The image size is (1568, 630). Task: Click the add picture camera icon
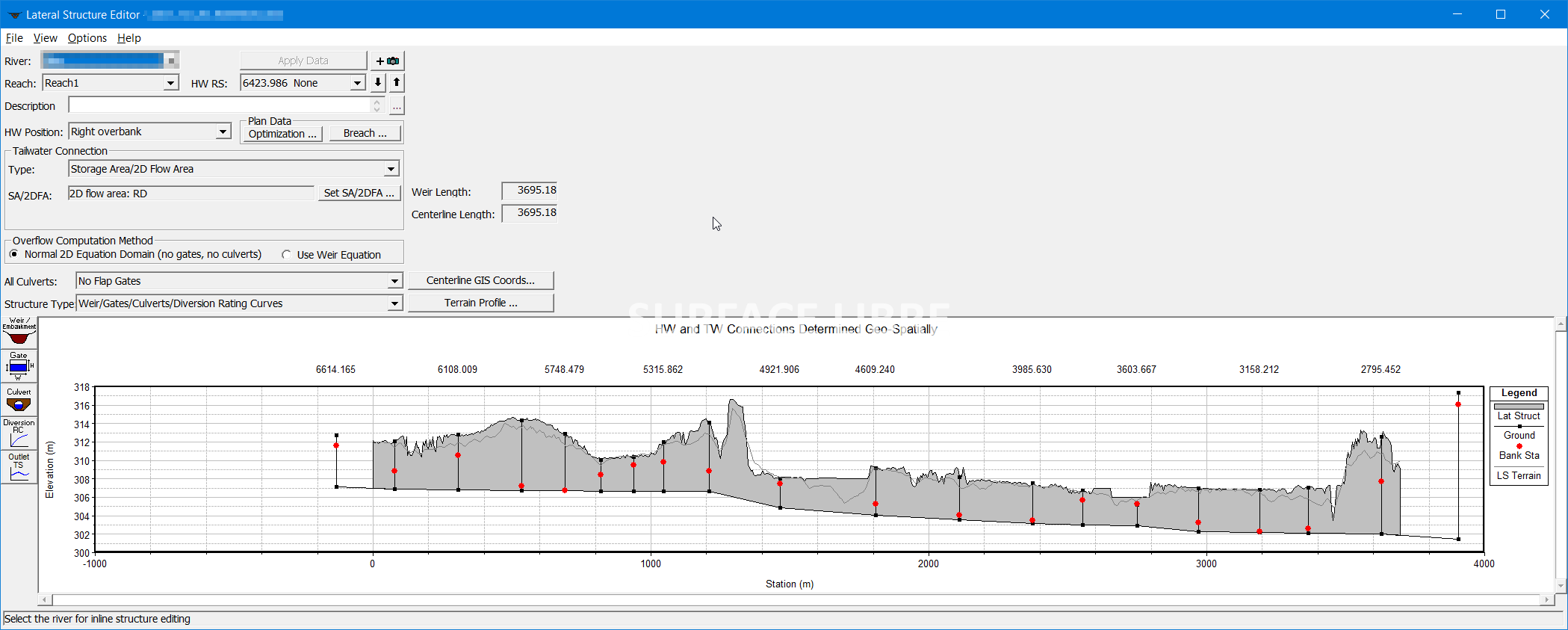[x=387, y=61]
